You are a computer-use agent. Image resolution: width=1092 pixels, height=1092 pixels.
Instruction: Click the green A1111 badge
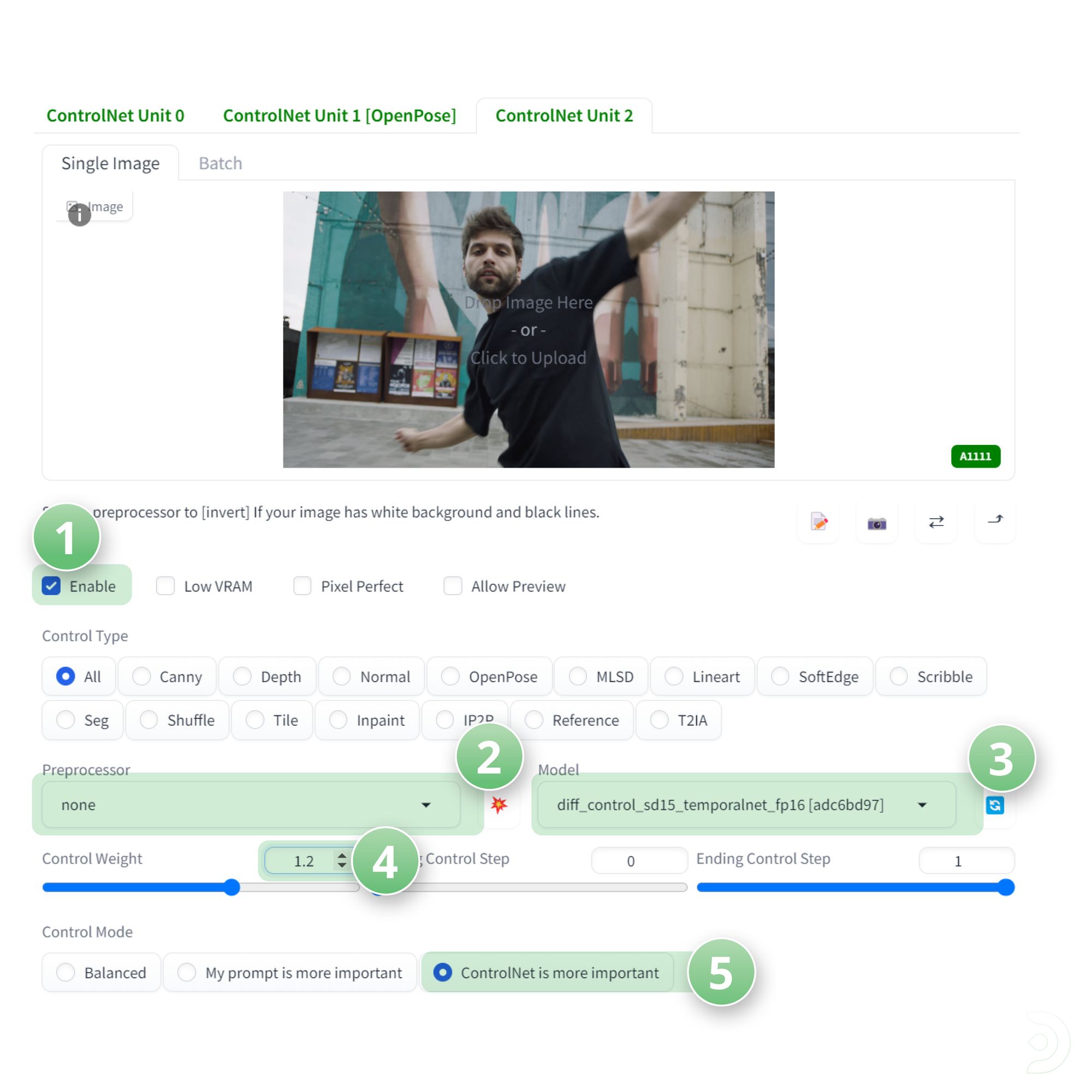click(975, 456)
